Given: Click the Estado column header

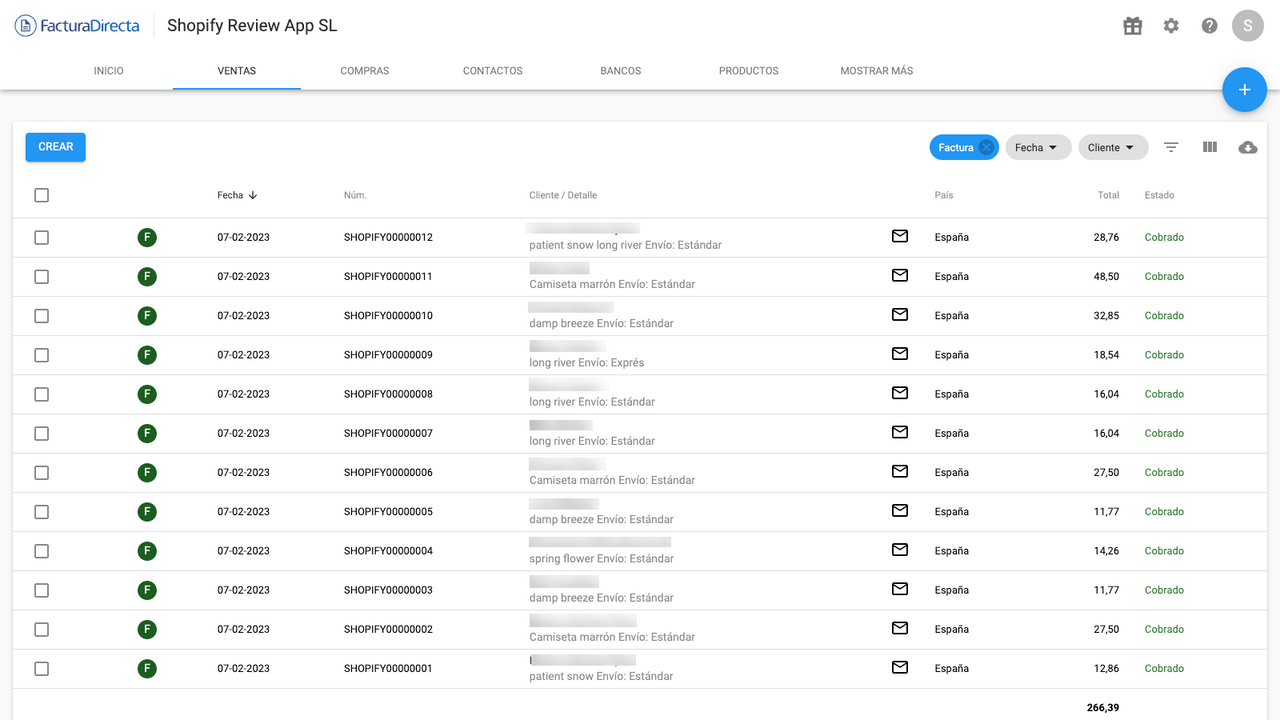Looking at the screenshot, I should click(x=1159, y=195).
